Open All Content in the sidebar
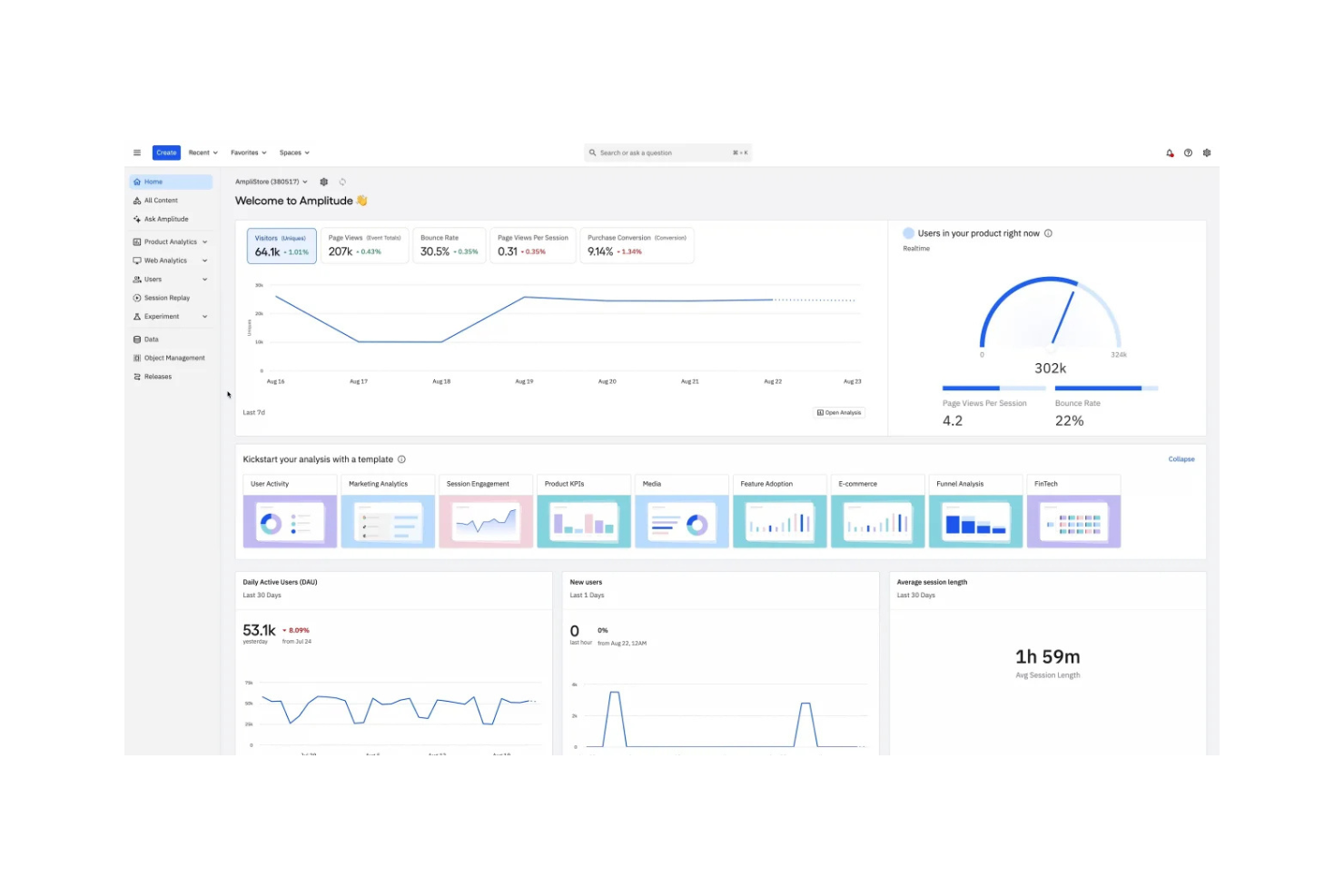 pos(171,201)
